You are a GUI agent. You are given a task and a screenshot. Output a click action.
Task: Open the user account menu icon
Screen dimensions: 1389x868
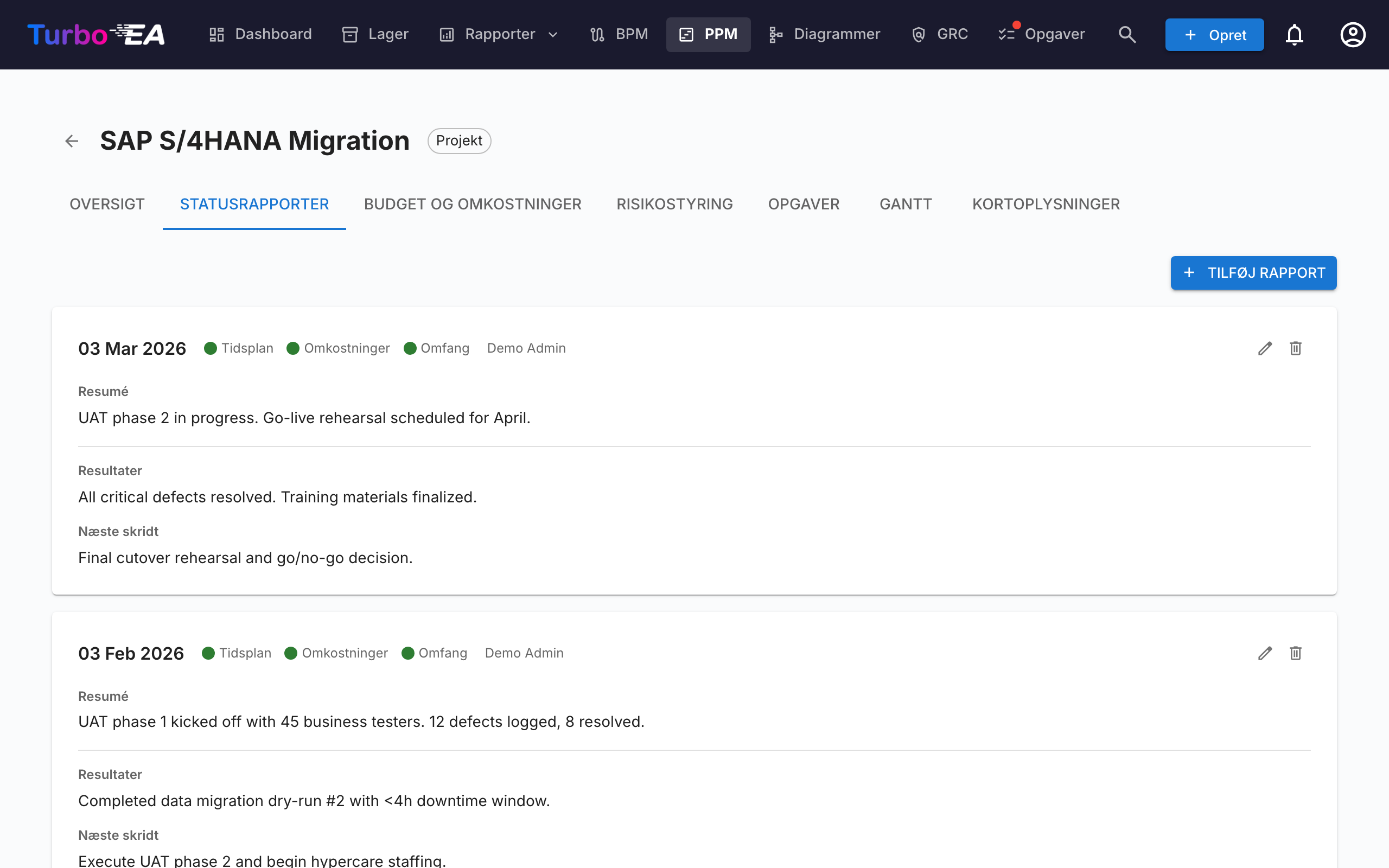pyautogui.click(x=1353, y=34)
